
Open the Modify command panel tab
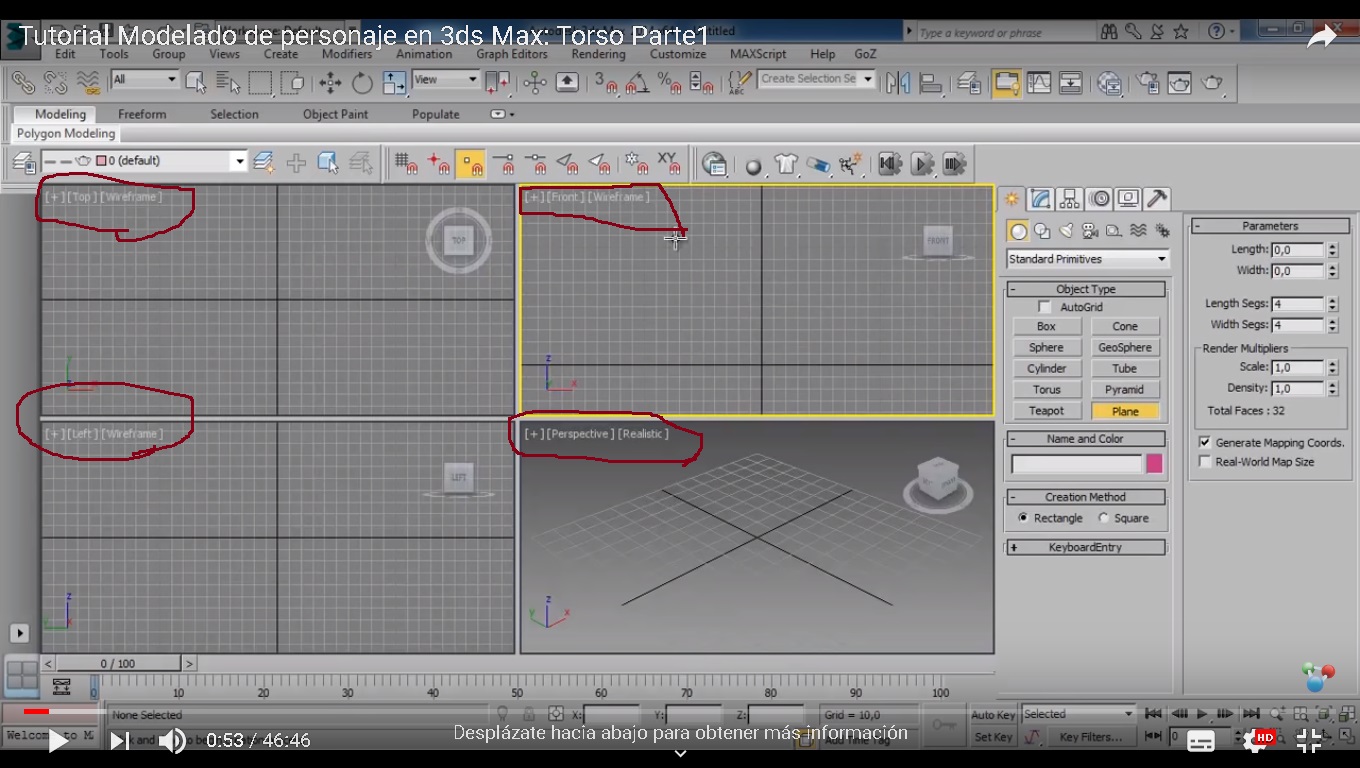tap(1040, 198)
